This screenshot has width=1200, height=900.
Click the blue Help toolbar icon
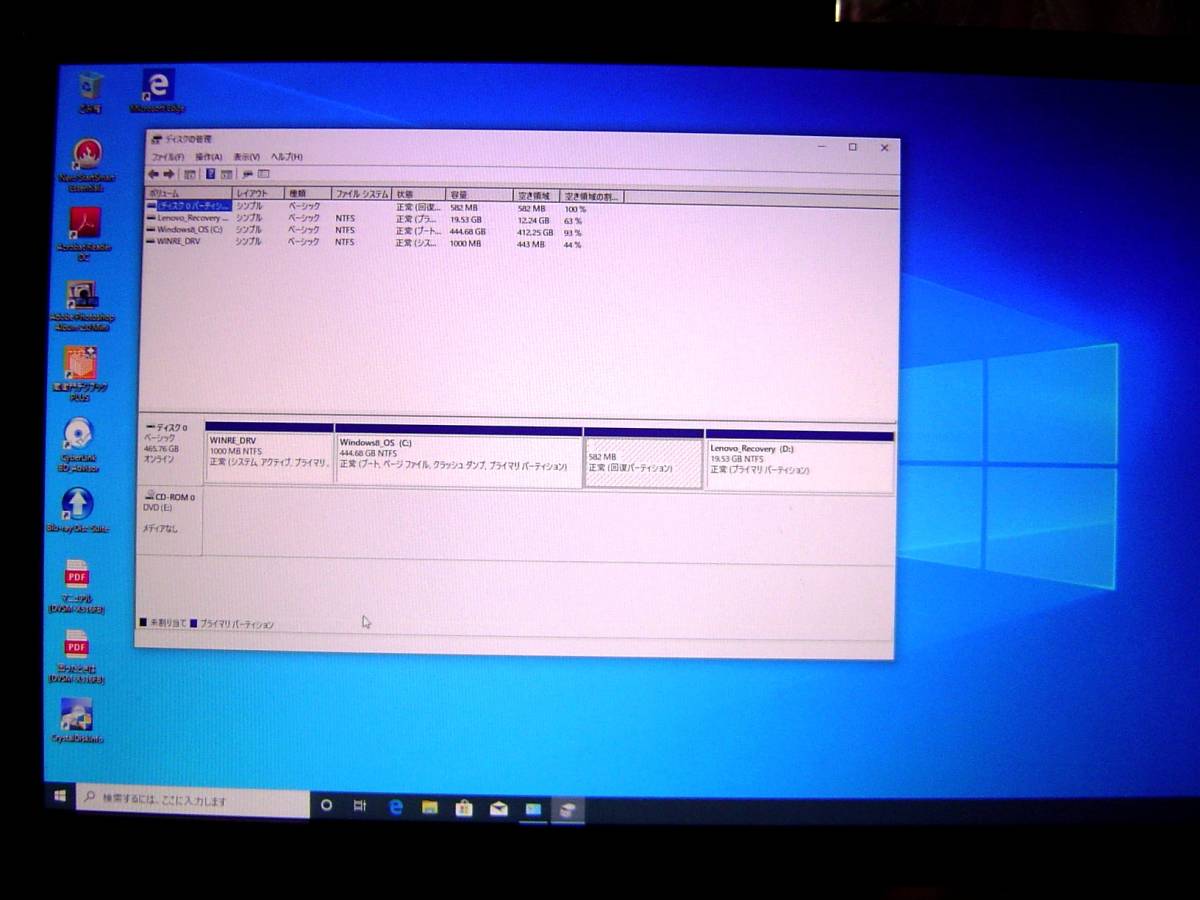tap(210, 174)
